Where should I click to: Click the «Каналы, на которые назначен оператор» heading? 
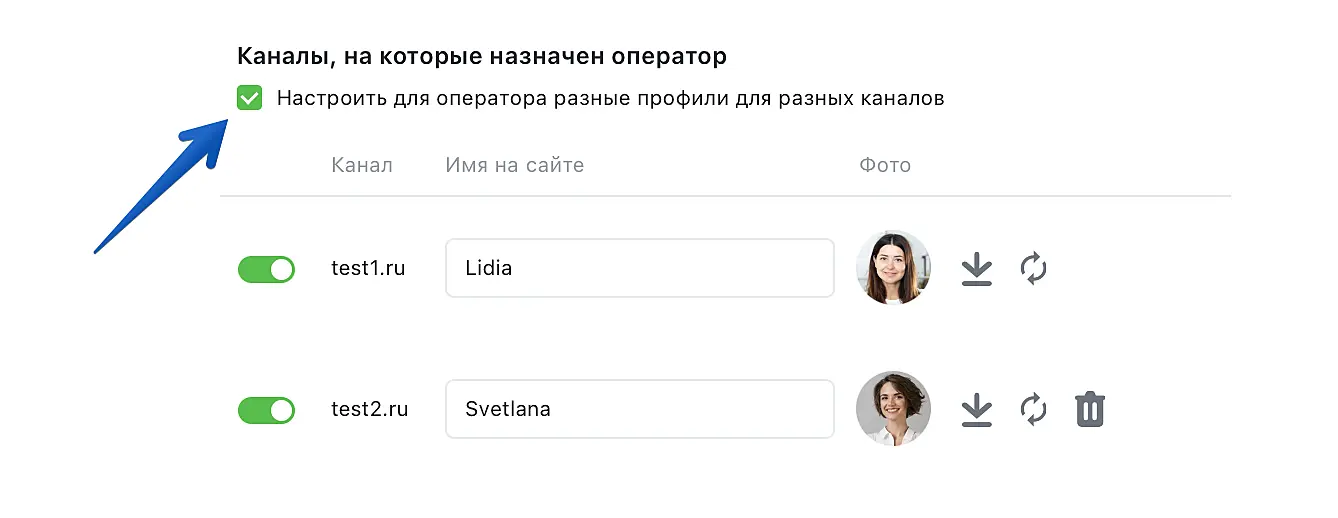click(x=481, y=56)
